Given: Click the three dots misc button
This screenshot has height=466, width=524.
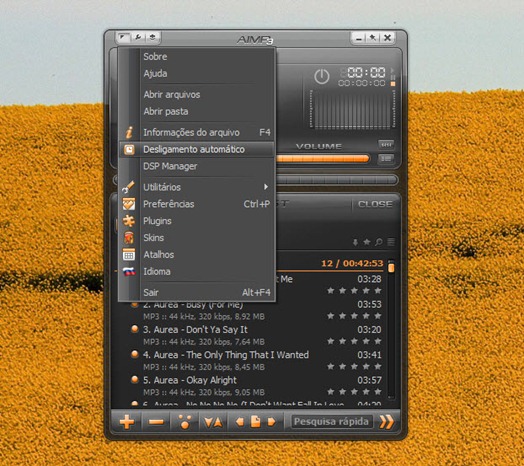Looking at the screenshot, I should [185, 422].
